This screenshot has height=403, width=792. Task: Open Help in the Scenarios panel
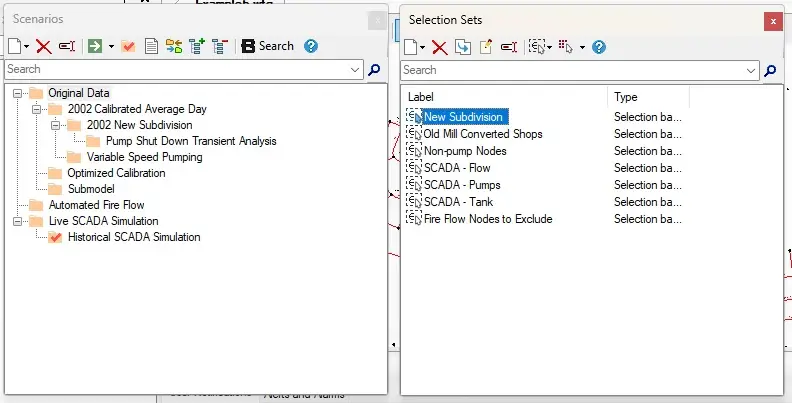click(x=311, y=46)
